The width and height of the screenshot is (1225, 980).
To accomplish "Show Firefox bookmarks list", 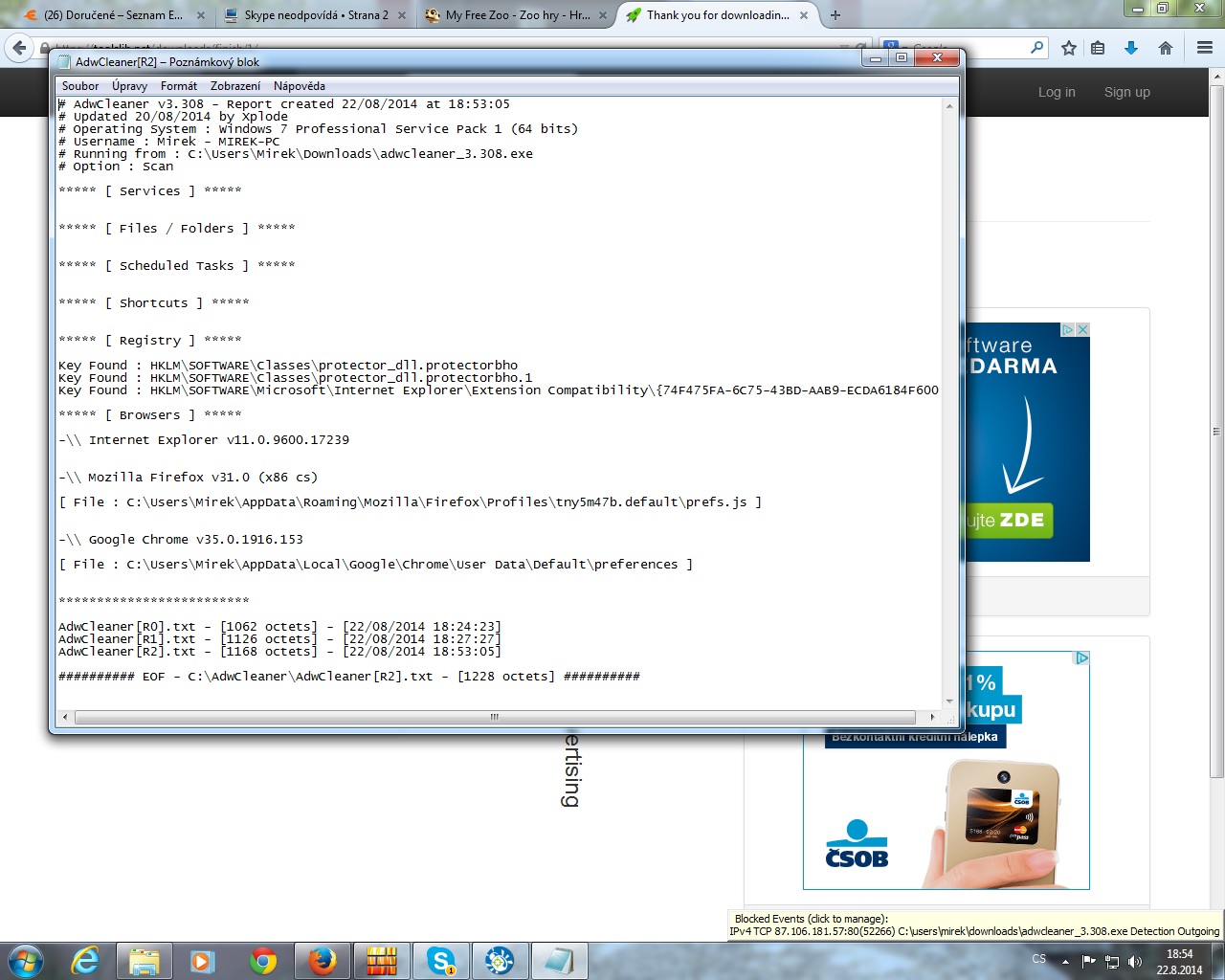I will click(x=1098, y=48).
